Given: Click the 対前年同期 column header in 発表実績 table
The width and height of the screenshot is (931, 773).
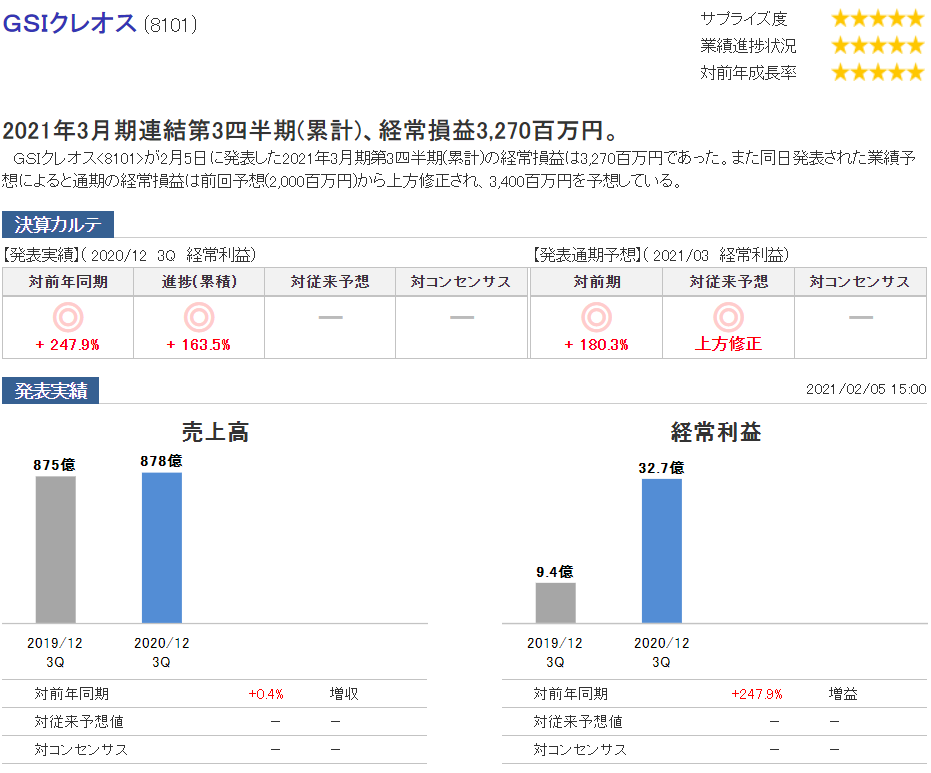Looking at the screenshot, I should [x=68, y=281].
